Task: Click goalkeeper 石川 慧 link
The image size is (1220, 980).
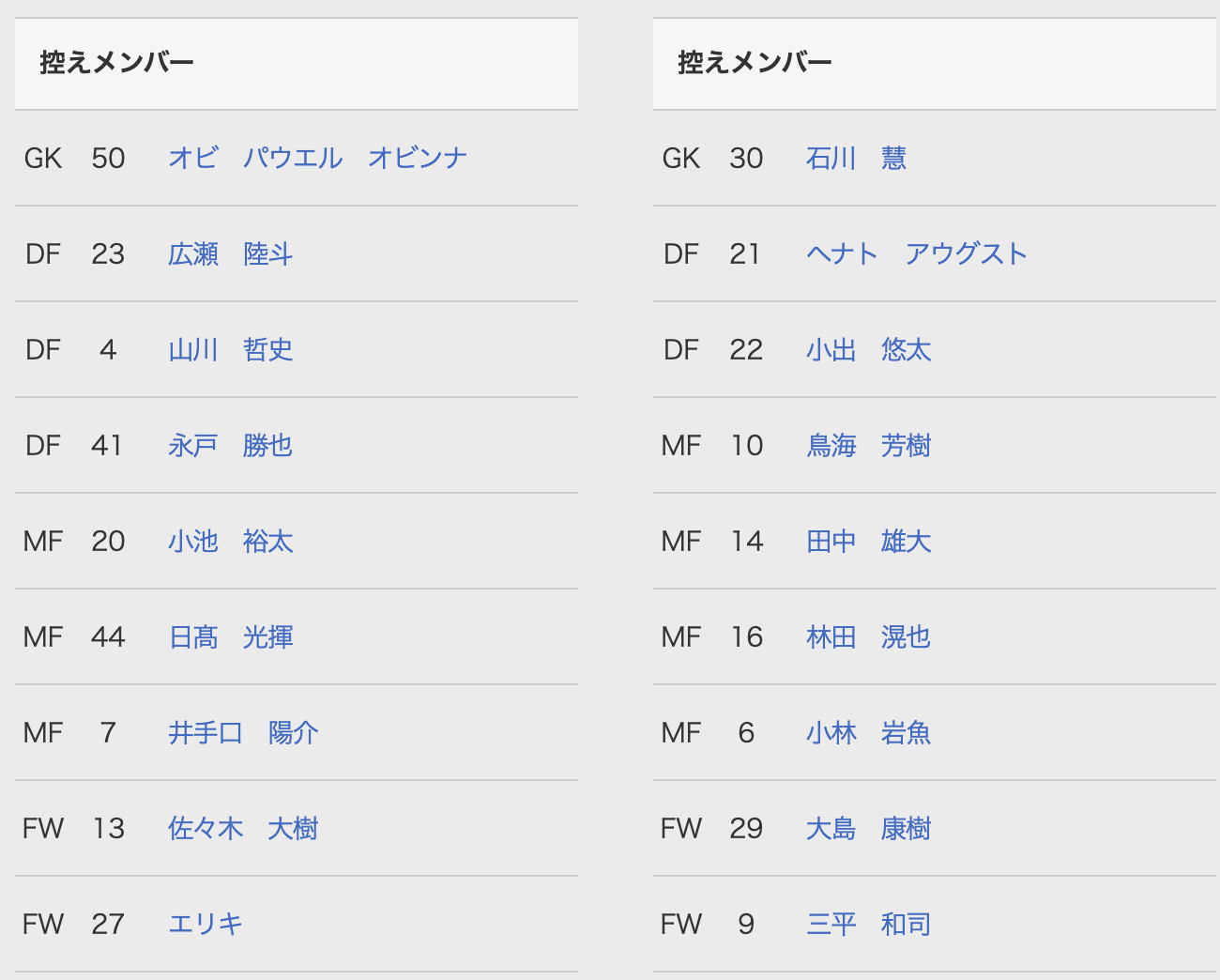Action: [856, 158]
